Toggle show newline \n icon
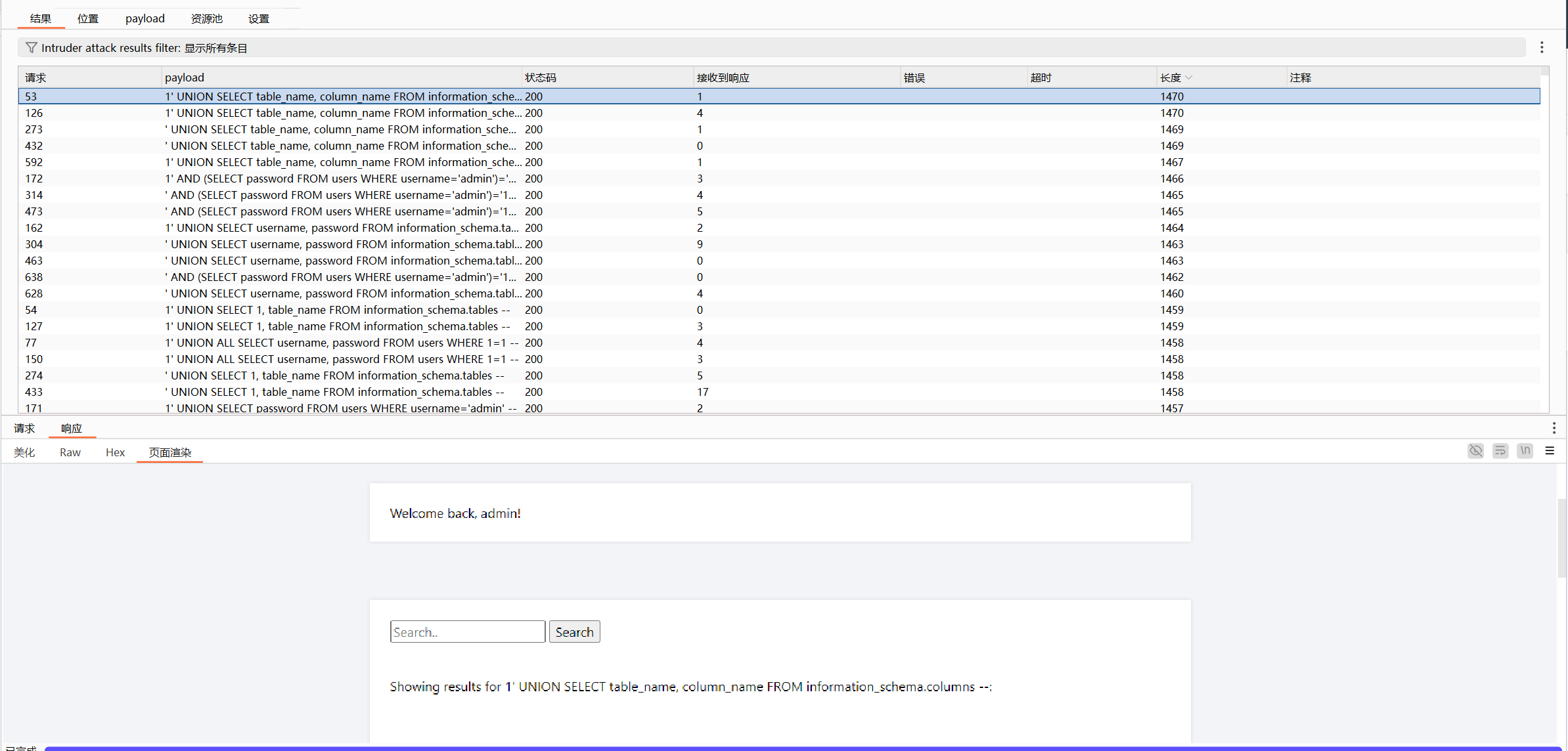1568x751 pixels. pyautogui.click(x=1525, y=451)
